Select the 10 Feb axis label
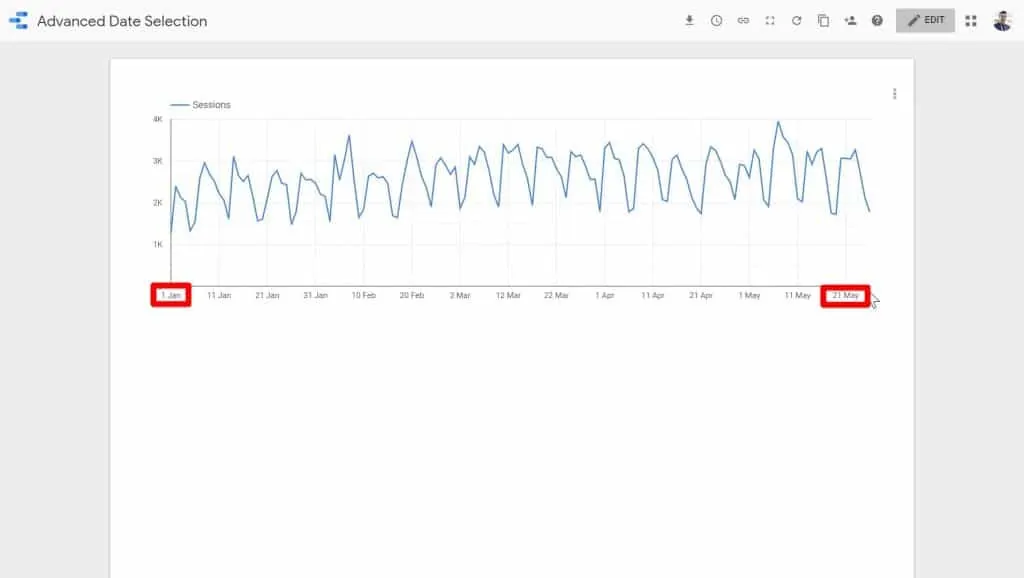 tap(363, 295)
